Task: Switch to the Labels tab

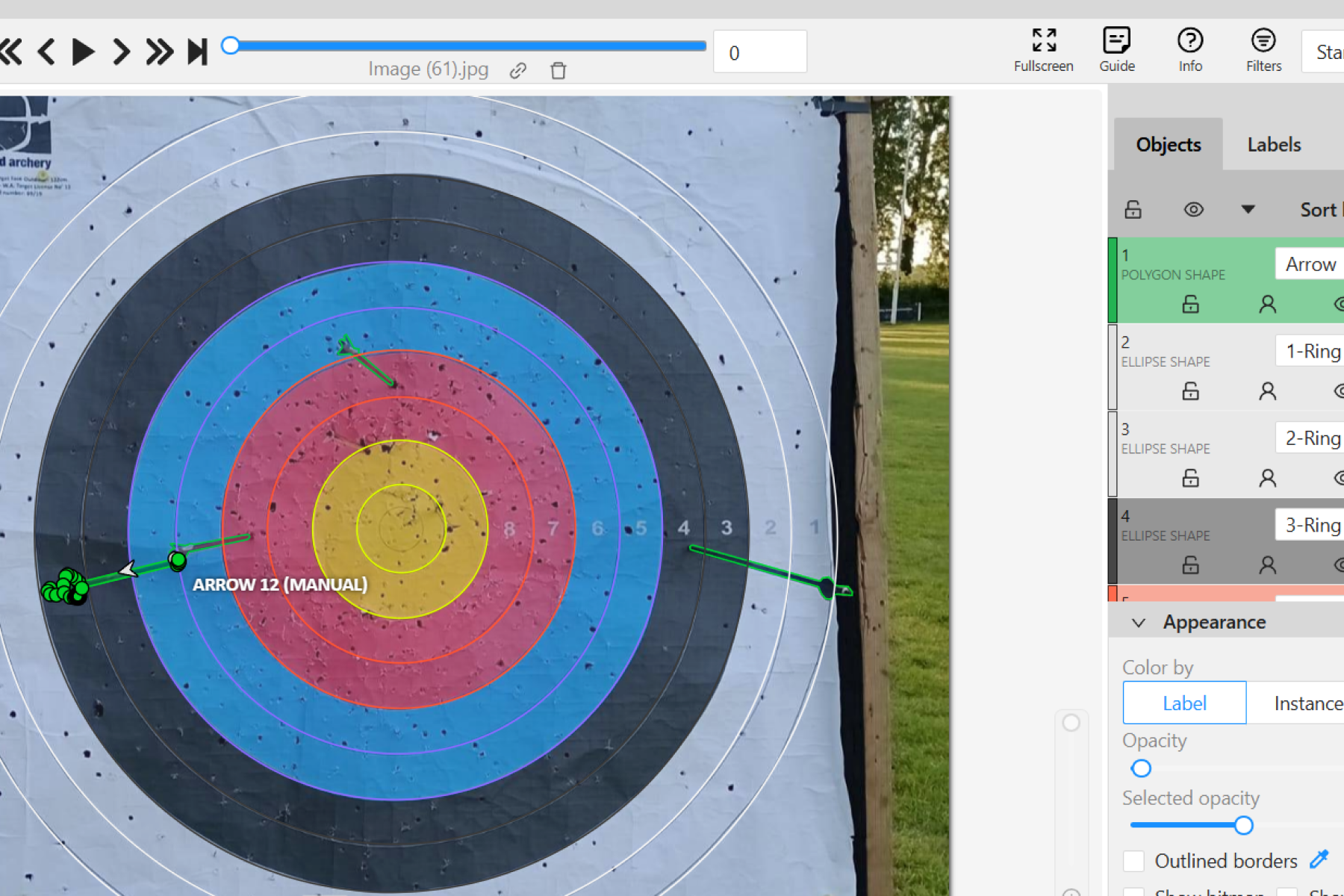Action: click(1274, 145)
